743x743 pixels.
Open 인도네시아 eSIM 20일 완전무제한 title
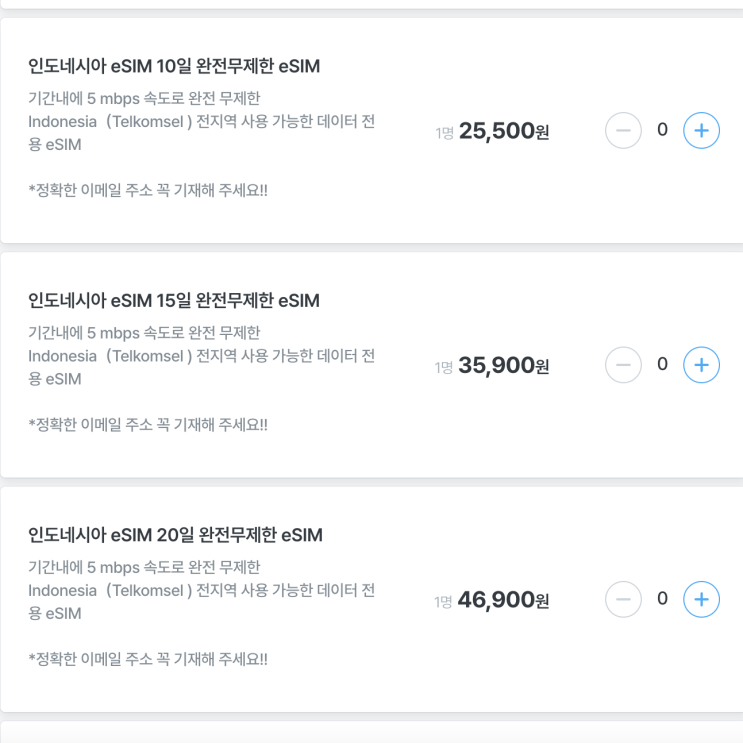175,536
